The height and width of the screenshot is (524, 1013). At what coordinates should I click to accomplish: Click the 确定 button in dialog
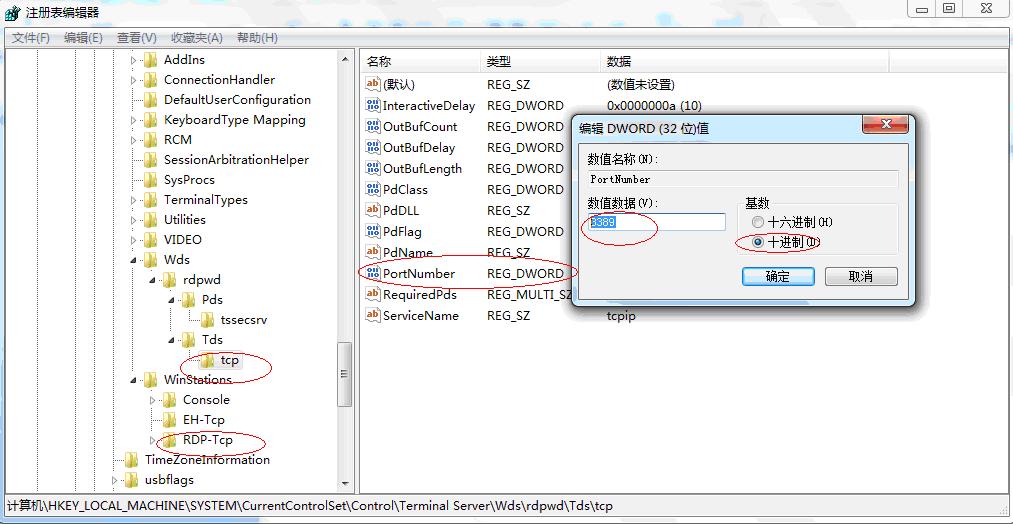[x=777, y=276]
